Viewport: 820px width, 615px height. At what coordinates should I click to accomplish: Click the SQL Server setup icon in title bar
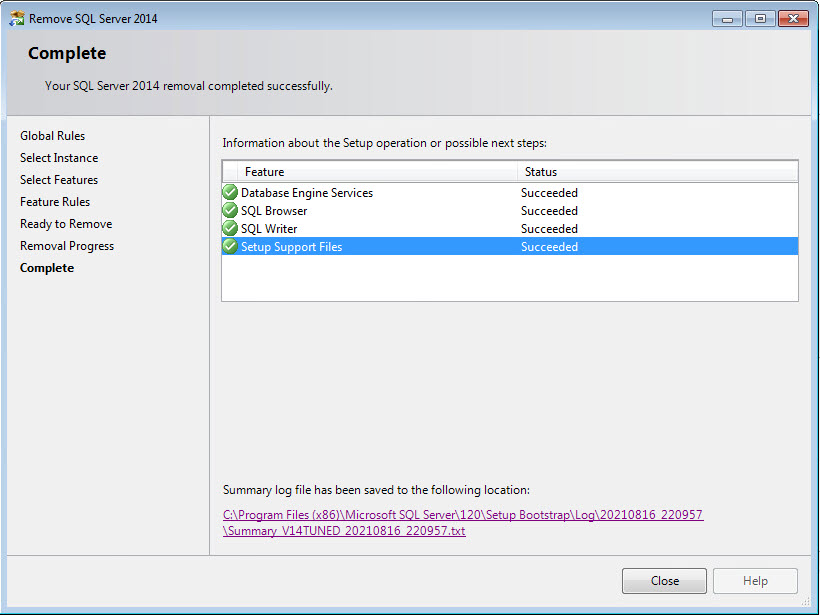(x=17, y=18)
